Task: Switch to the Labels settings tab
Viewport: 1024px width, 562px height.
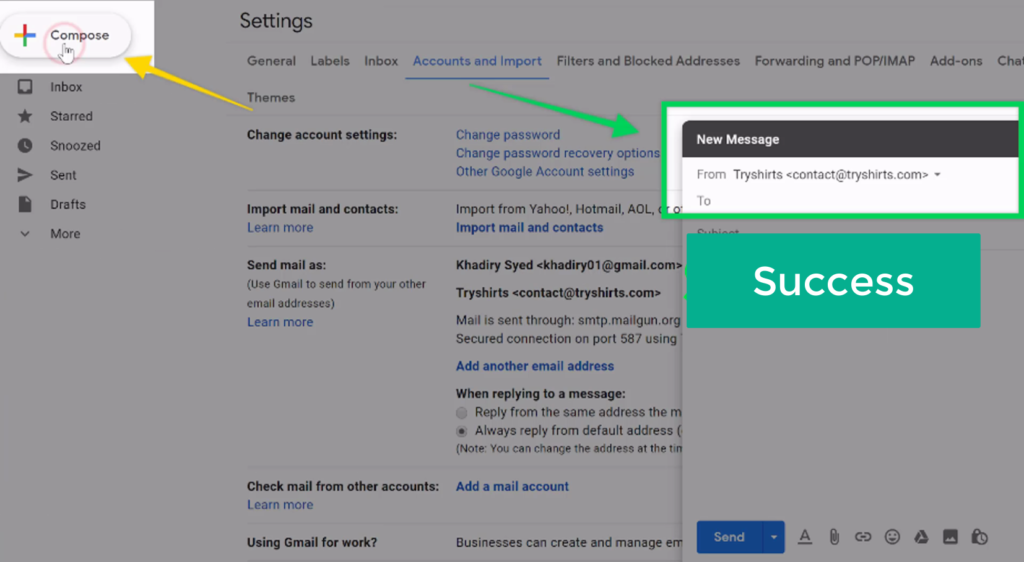Action: (x=330, y=61)
